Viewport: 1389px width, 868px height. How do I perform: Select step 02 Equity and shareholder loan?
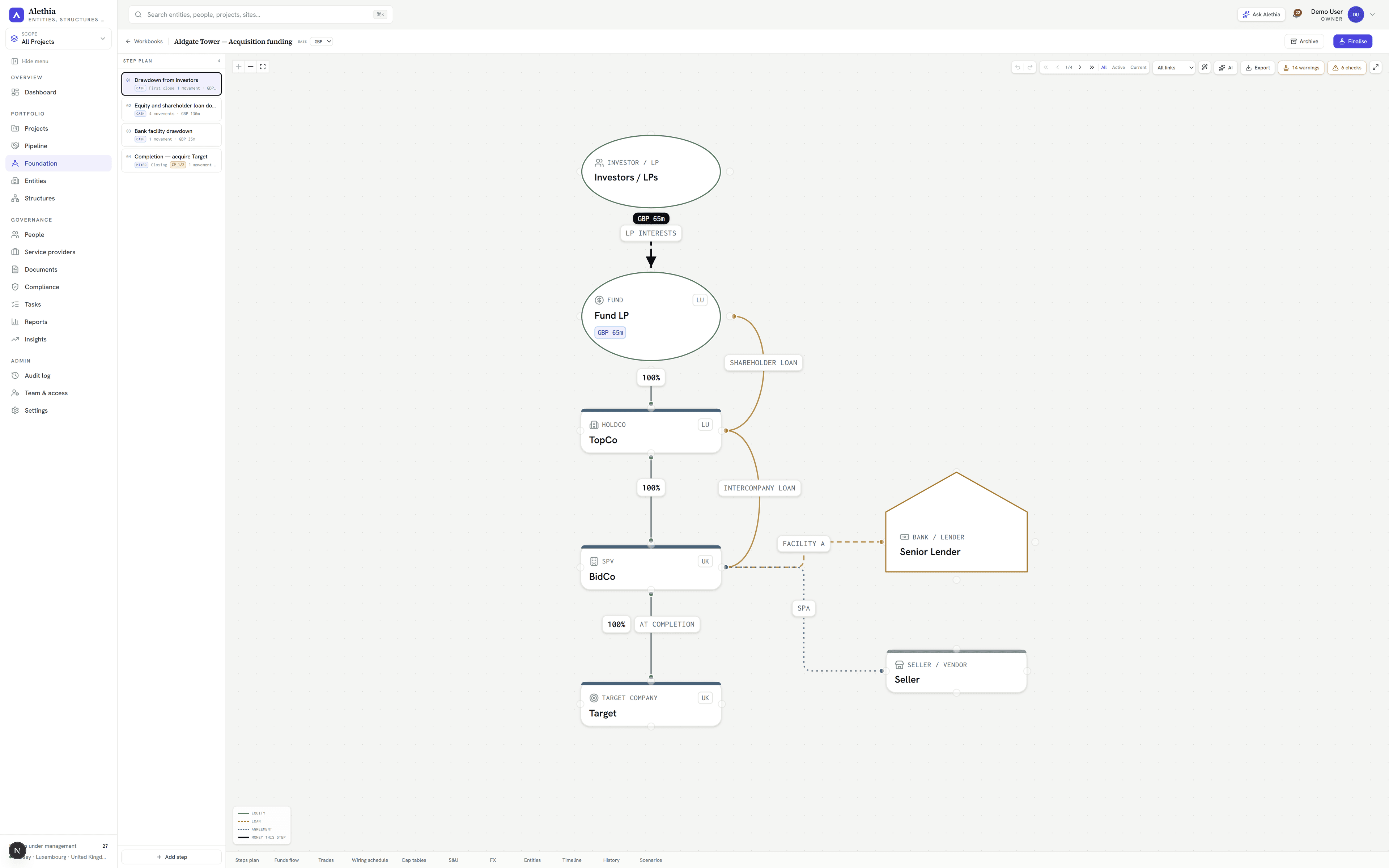tap(171, 109)
